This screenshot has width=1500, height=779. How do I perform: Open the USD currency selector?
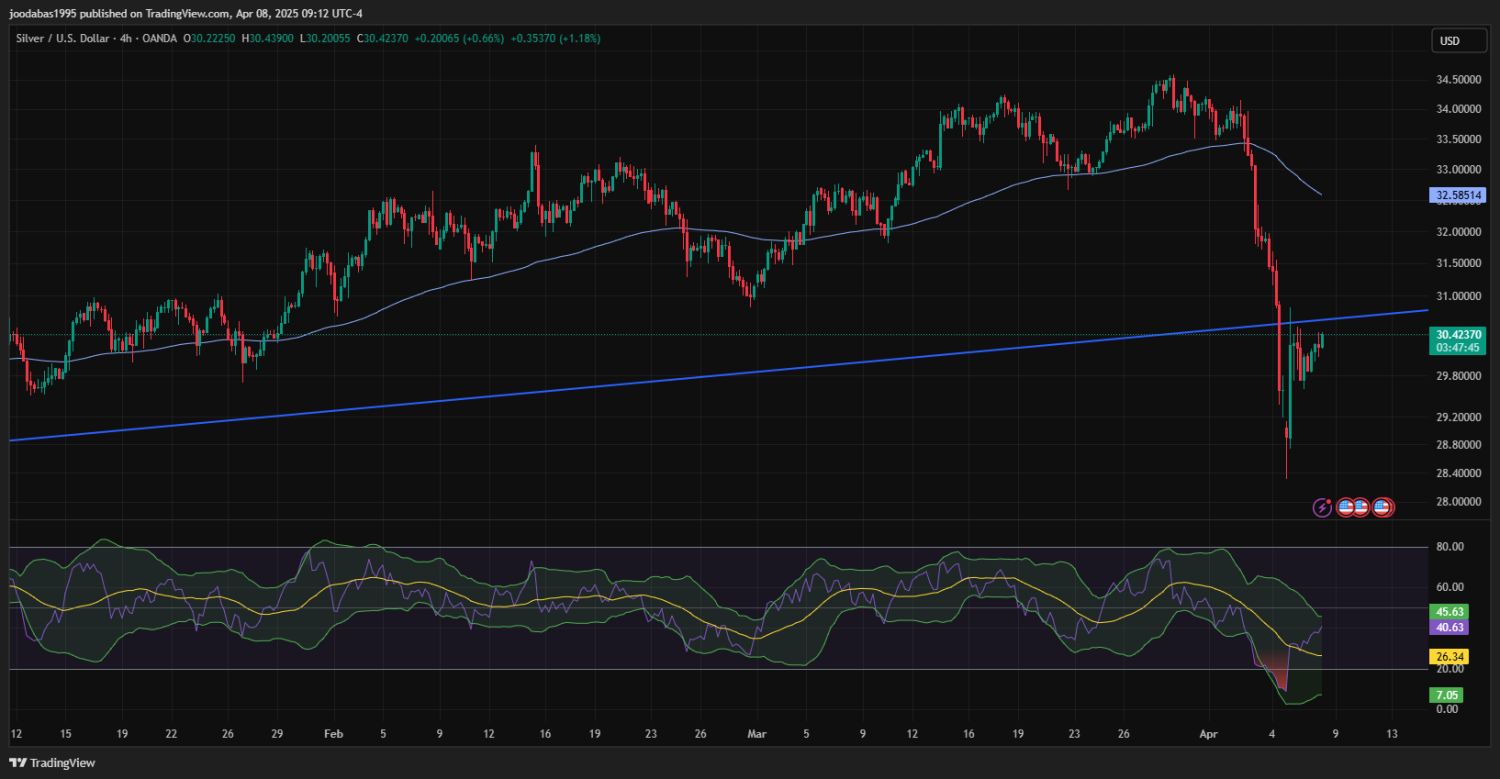coord(1448,41)
